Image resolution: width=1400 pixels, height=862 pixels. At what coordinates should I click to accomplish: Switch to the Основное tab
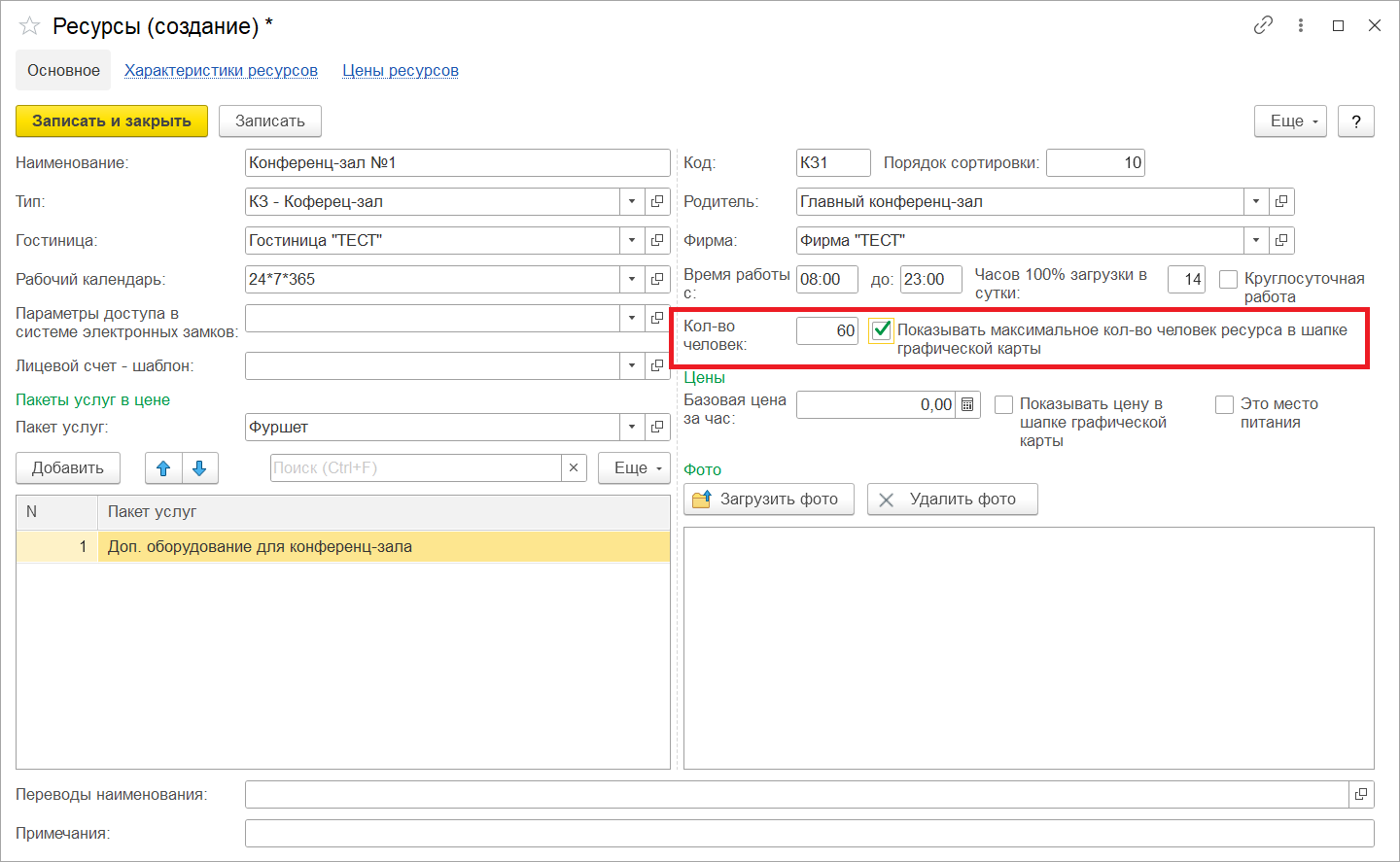(x=63, y=70)
